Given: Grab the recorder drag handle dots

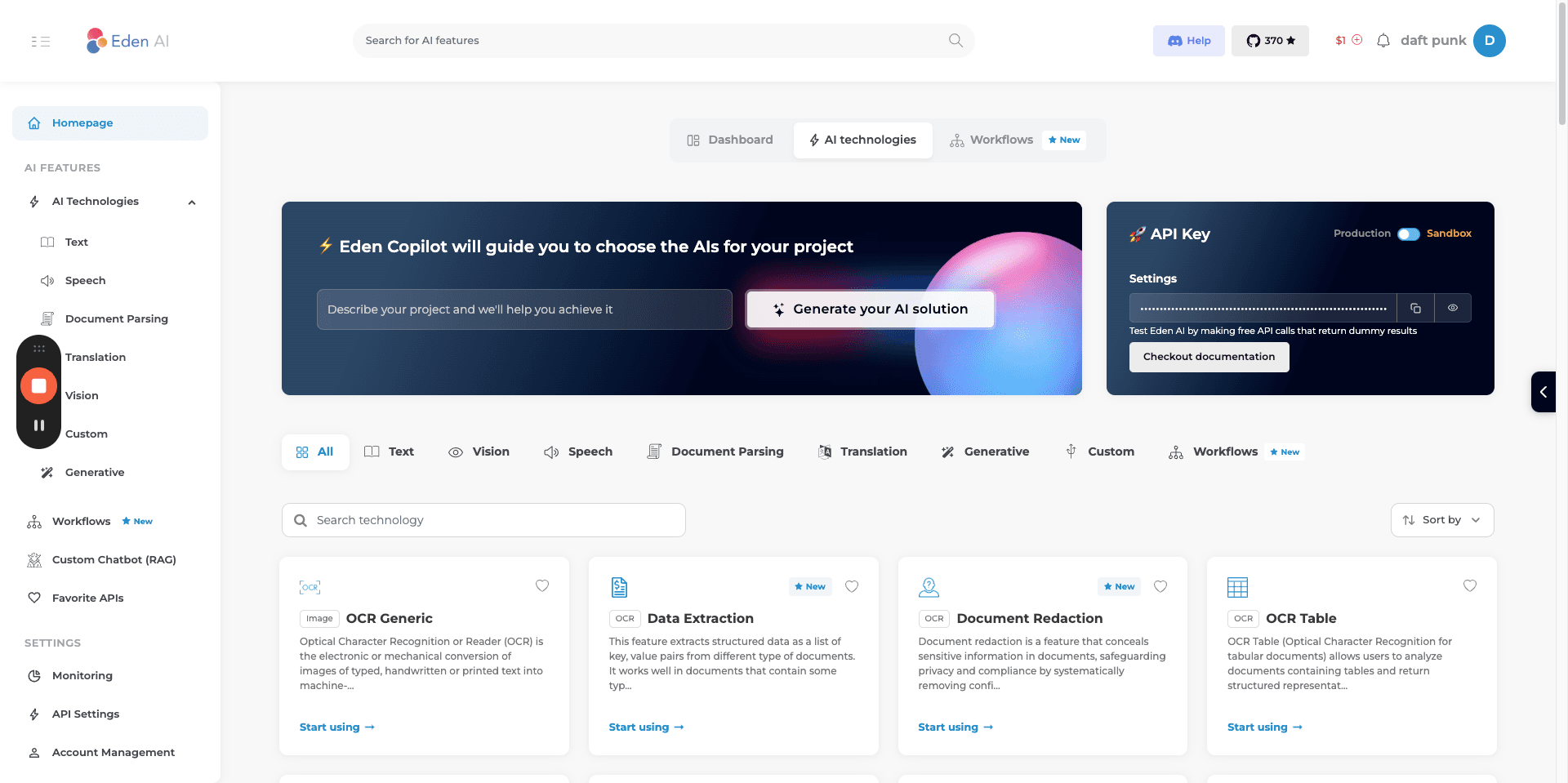Looking at the screenshot, I should pos(38,349).
